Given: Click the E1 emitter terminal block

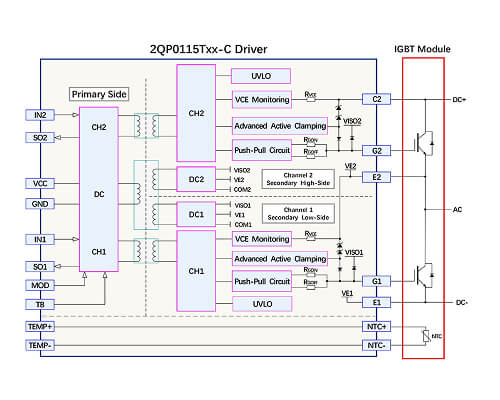Looking at the screenshot, I should coord(376,303).
